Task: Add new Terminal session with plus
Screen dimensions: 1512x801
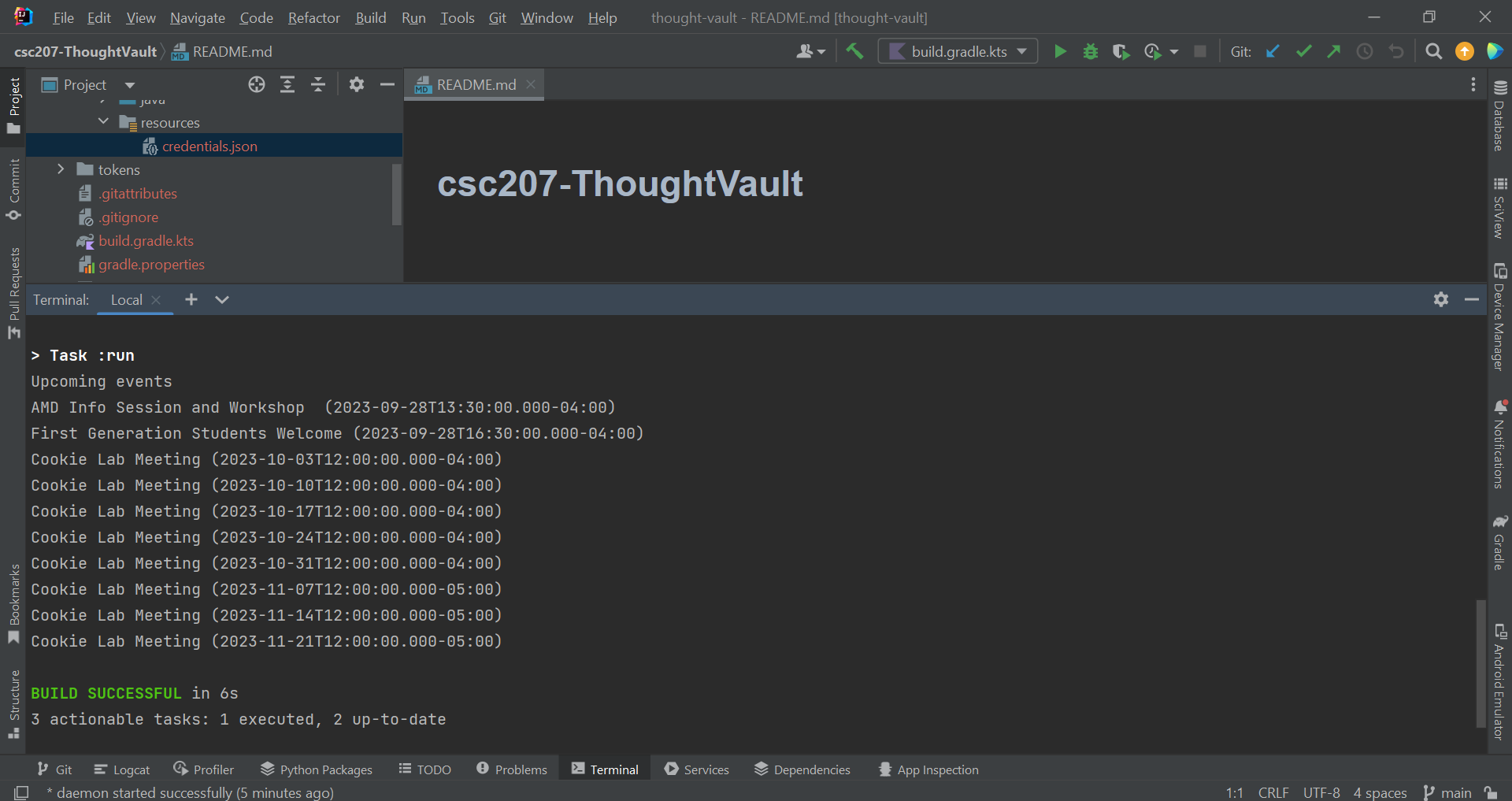Action: [191, 299]
